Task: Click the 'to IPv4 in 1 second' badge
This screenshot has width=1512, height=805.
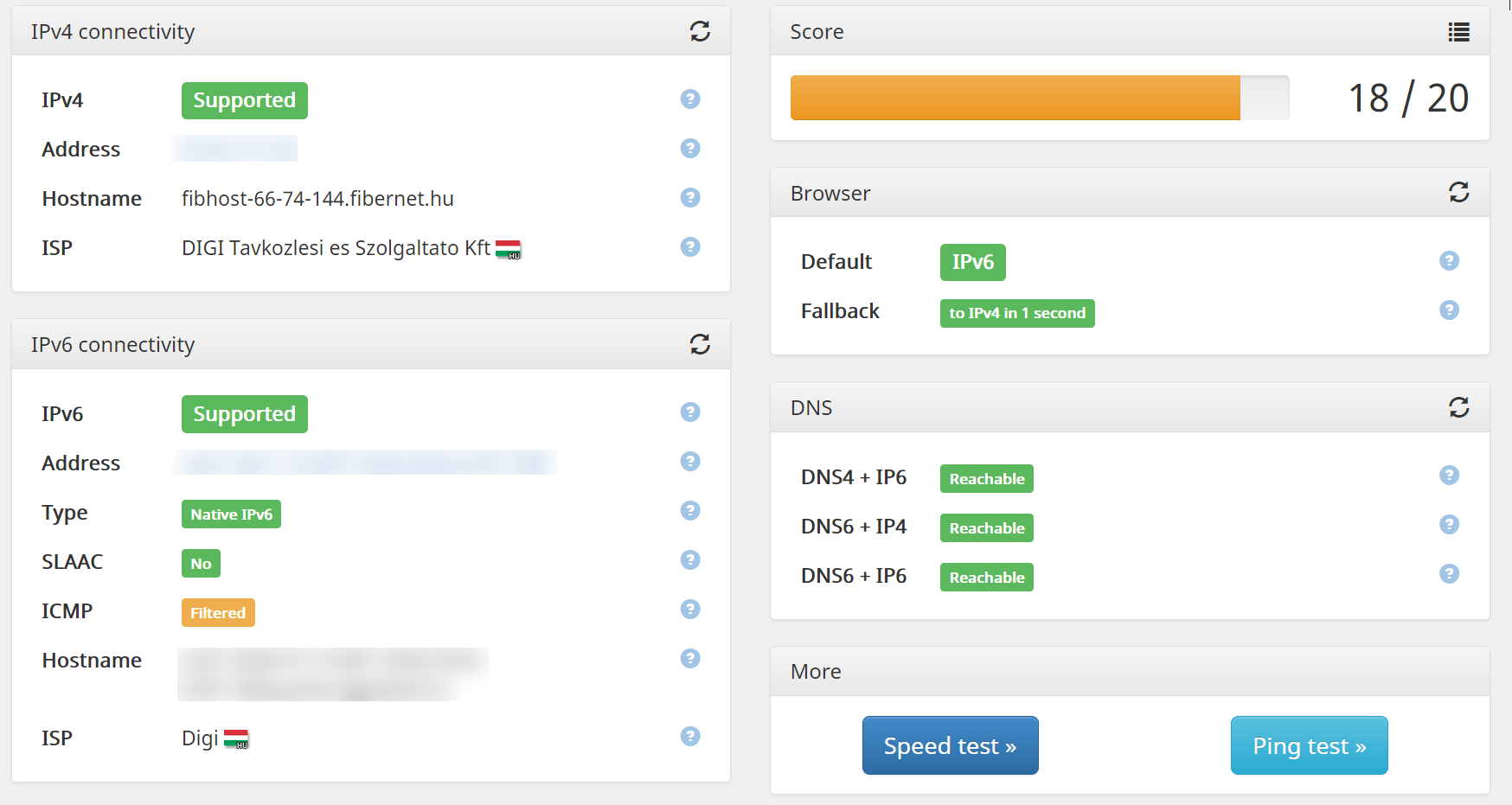Action: pyautogui.click(x=1016, y=313)
